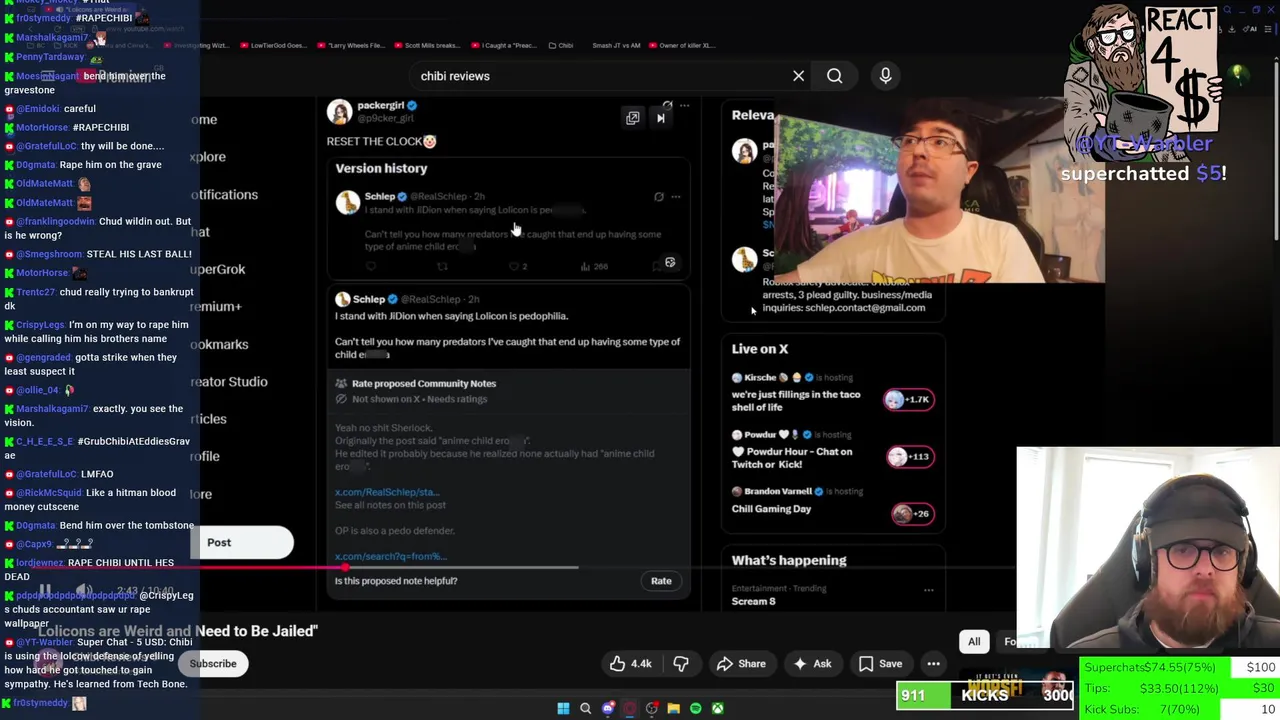
Task: Open Bookmarks in the X sidebar
Action: pyautogui.click(x=220, y=345)
